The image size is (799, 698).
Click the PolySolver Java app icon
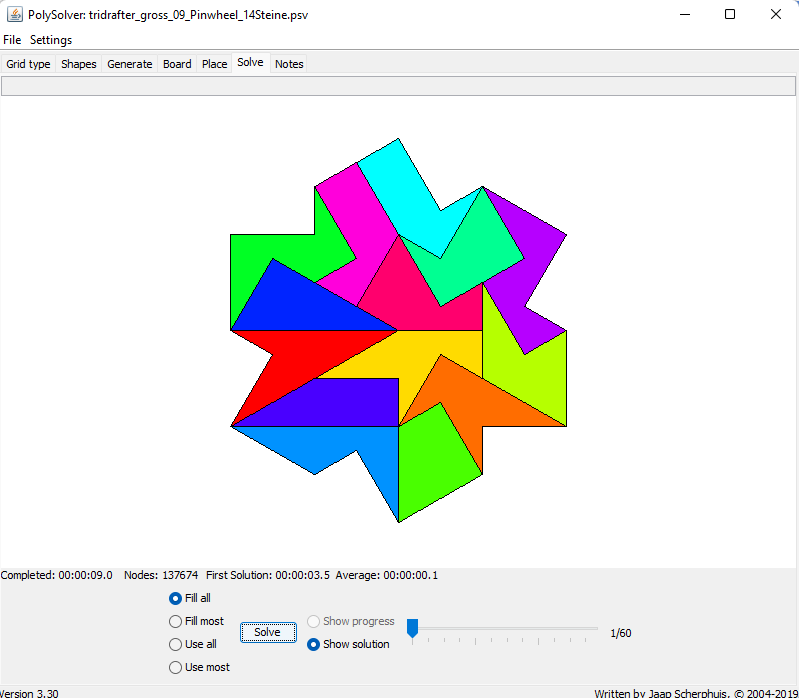point(14,14)
